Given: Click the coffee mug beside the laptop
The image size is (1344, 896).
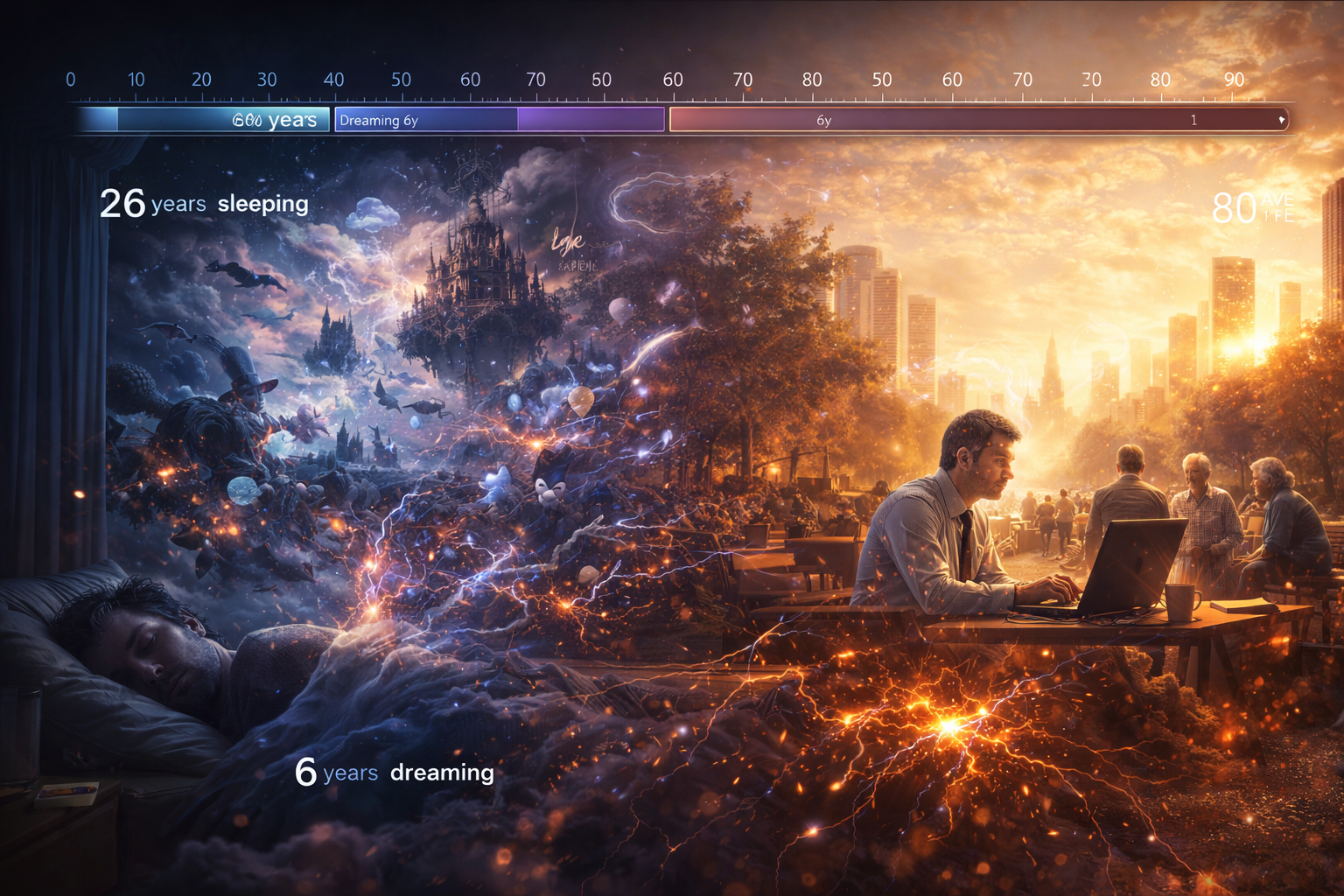Looking at the screenshot, I should [x=1181, y=602].
